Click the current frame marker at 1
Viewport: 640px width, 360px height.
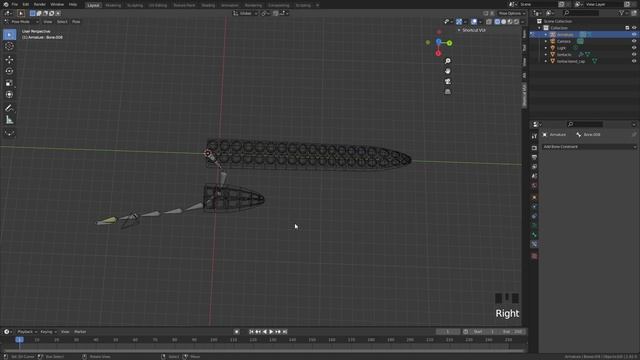(19, 340)
